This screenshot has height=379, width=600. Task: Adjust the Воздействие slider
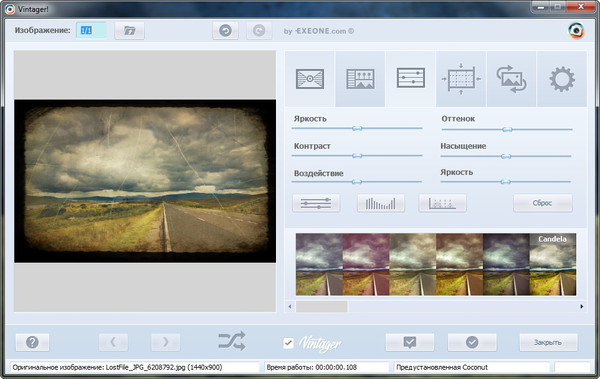357,181
